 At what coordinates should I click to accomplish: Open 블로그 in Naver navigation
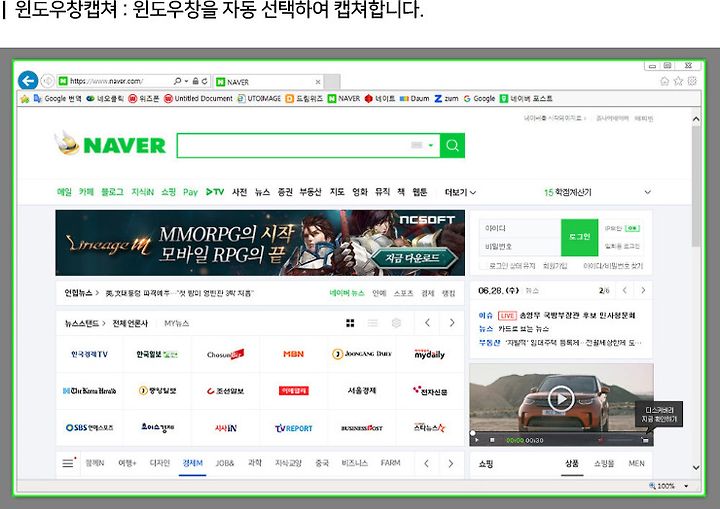112,192
